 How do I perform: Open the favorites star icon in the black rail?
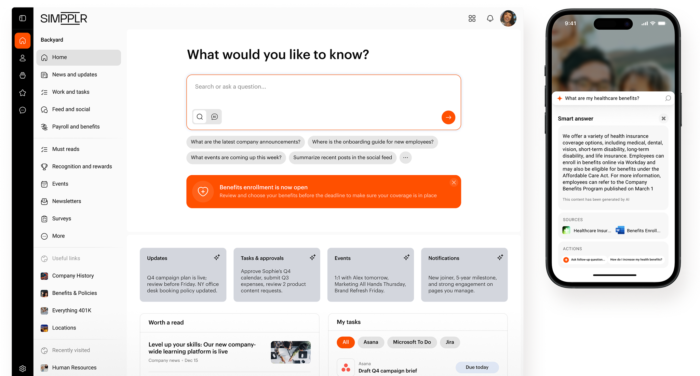pos(22,93)
